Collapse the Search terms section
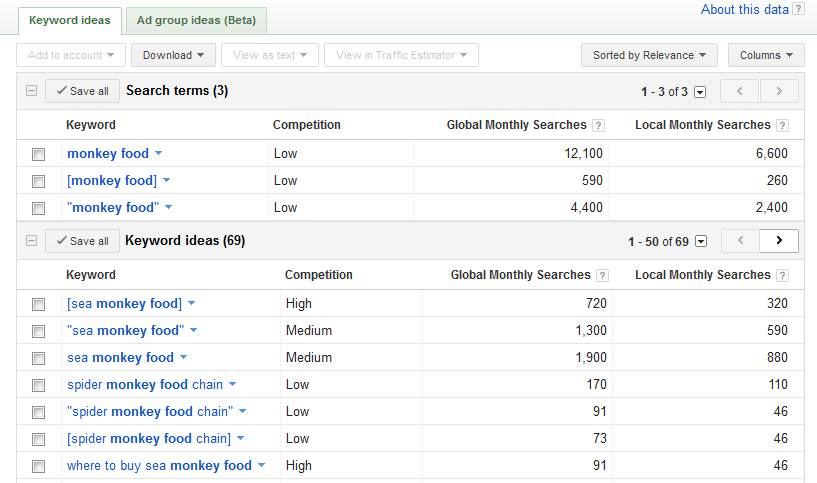817x483 pixels. 31,91
